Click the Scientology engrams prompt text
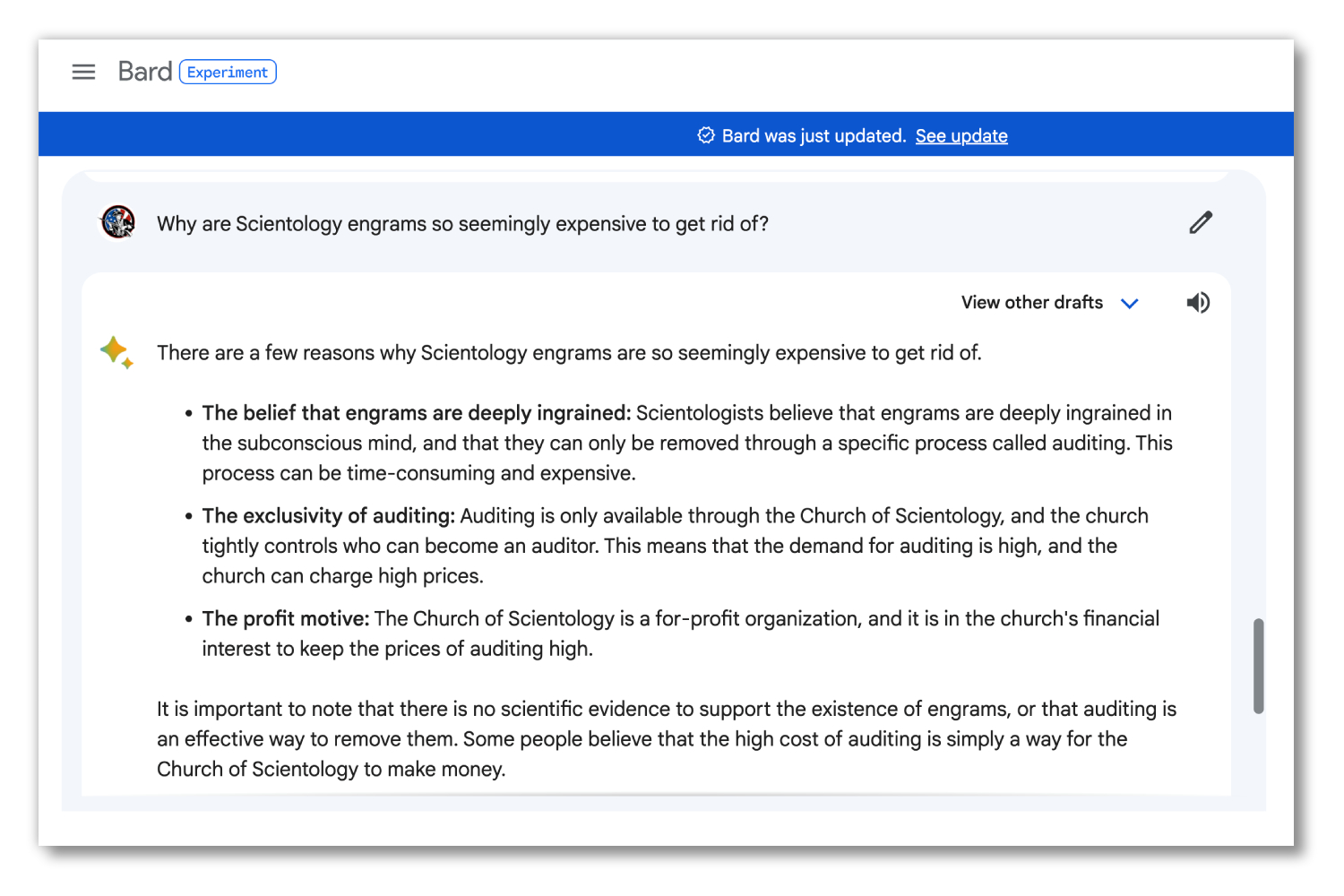Image resolution: width=1344 pixels, height=896 pixels. (x=462, y=224)
